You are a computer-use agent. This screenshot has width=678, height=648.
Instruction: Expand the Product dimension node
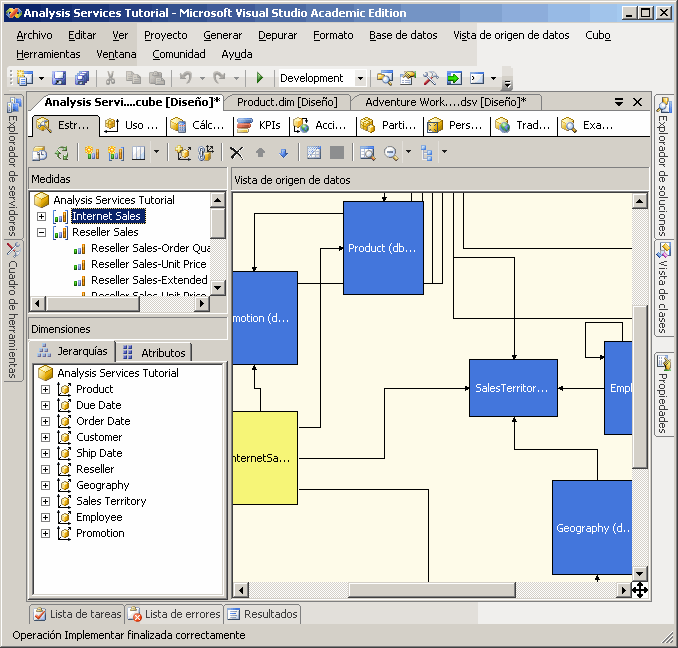point(45,389)
